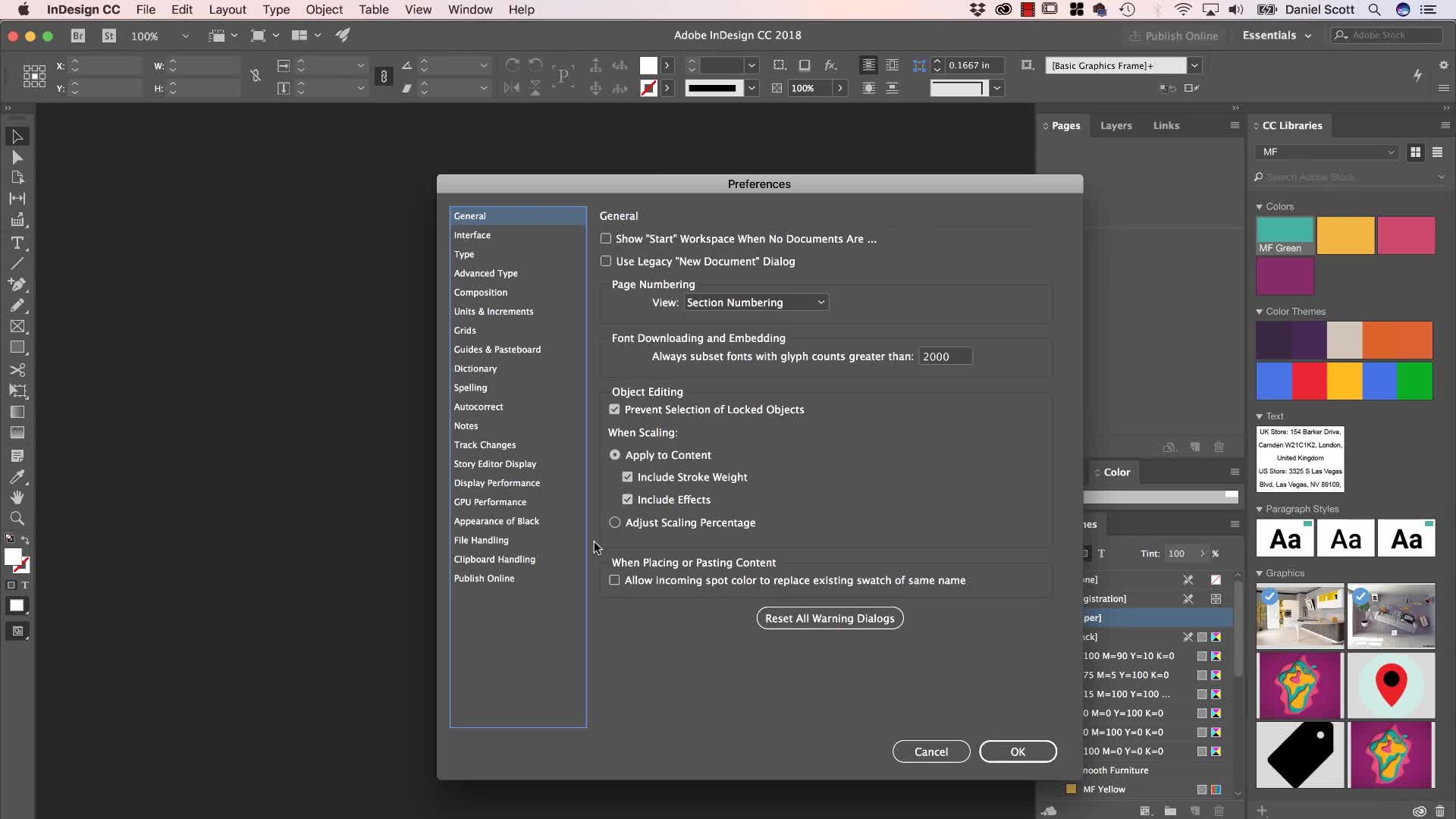Select the Scissors tool

tap(17, 370)
